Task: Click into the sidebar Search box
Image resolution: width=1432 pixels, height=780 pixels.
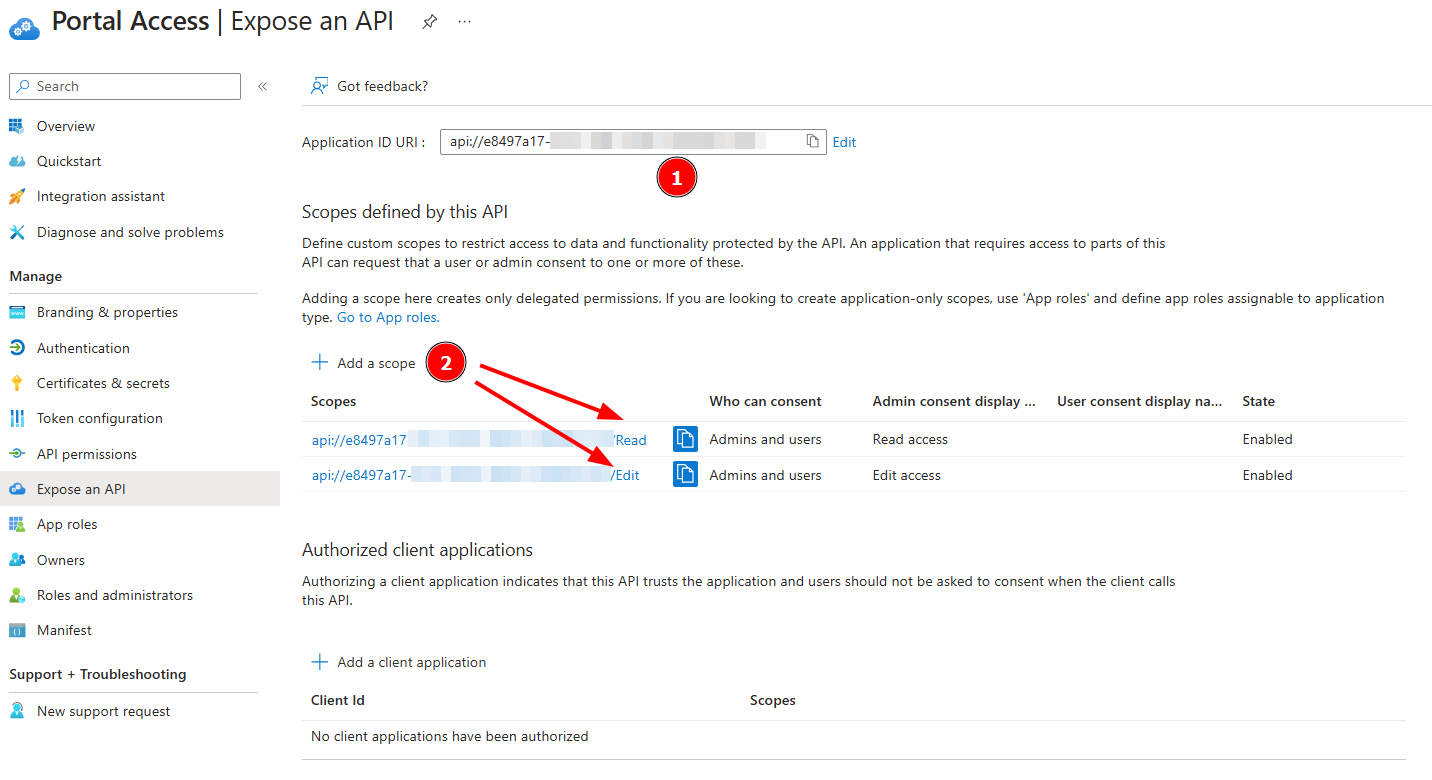Action: (124, 86)
